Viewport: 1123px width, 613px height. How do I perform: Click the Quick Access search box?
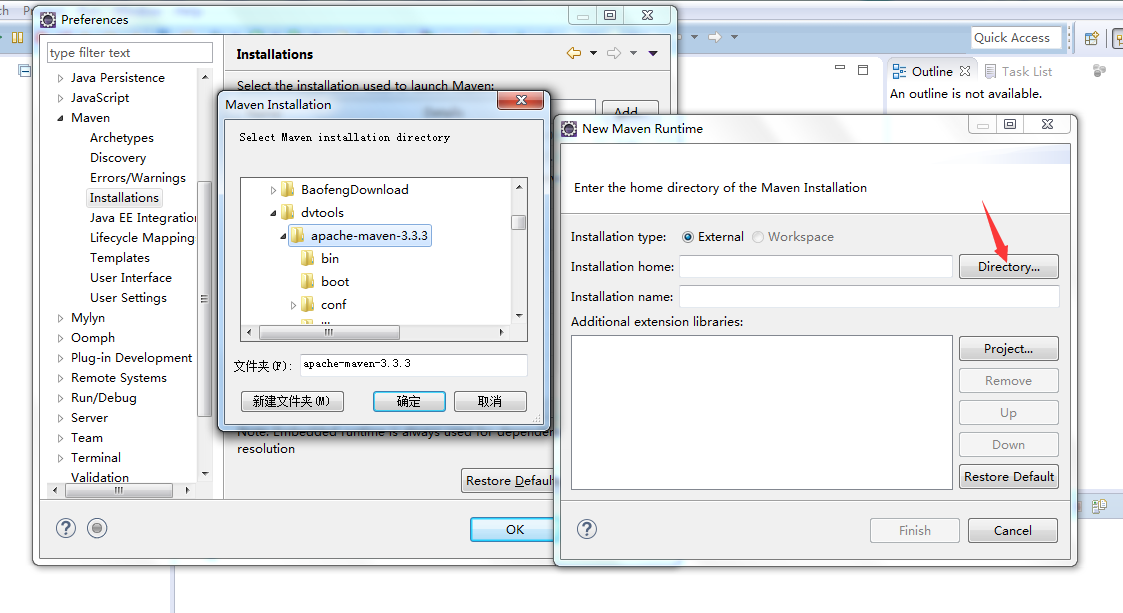1018,38
